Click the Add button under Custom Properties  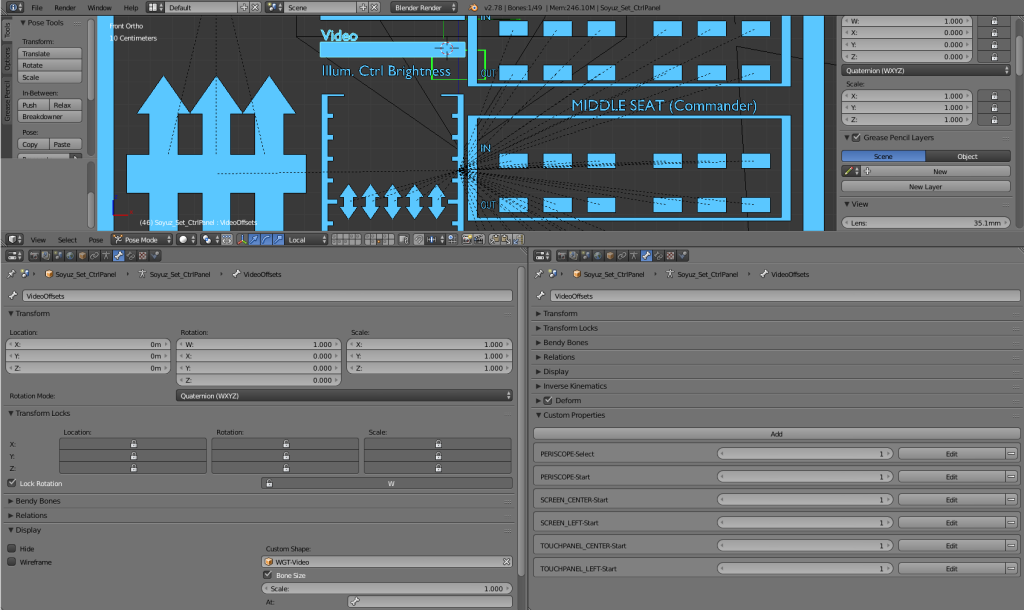pyautogui.click(x=775, y=433)
